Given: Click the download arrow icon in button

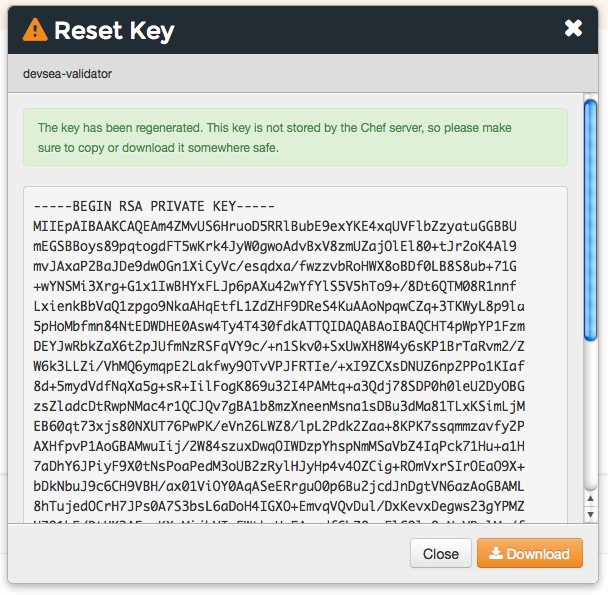Looking at the screenshot, I should coord(495,554).
